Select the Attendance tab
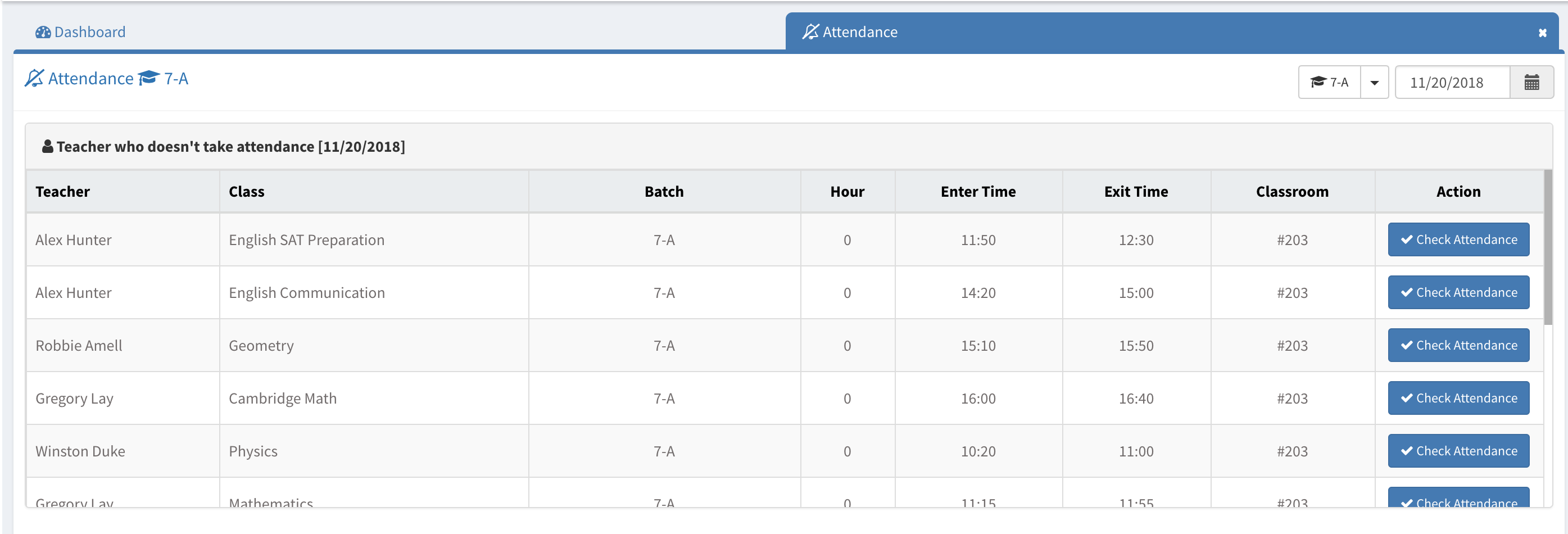This screenshot has width=1568, height=534. click(859, 32)
